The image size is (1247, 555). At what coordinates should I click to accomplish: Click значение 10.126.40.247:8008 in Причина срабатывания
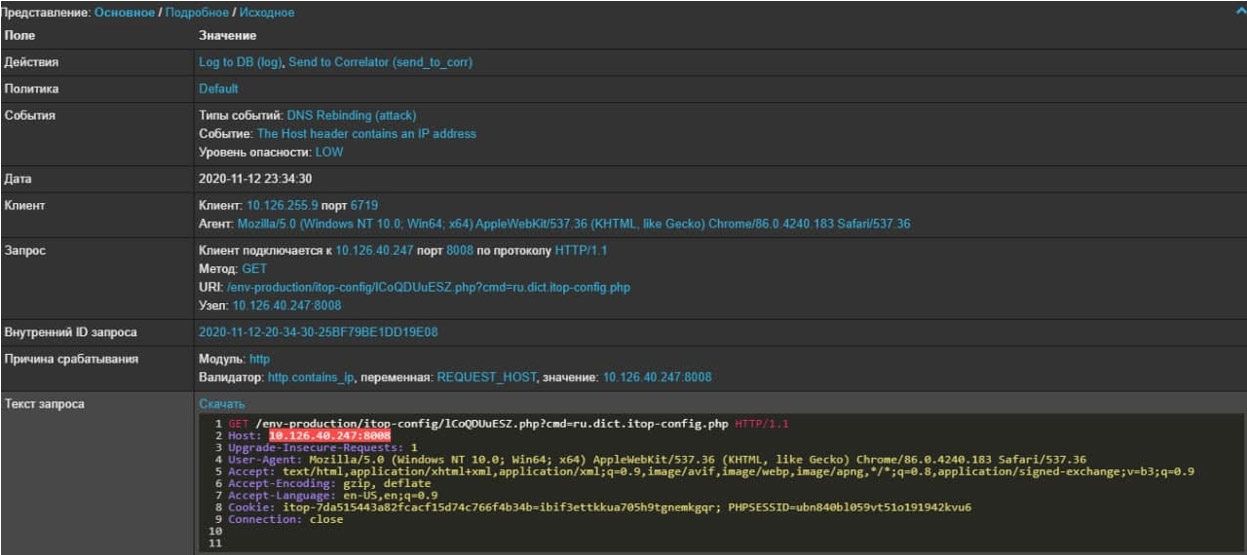pos(657,377)
